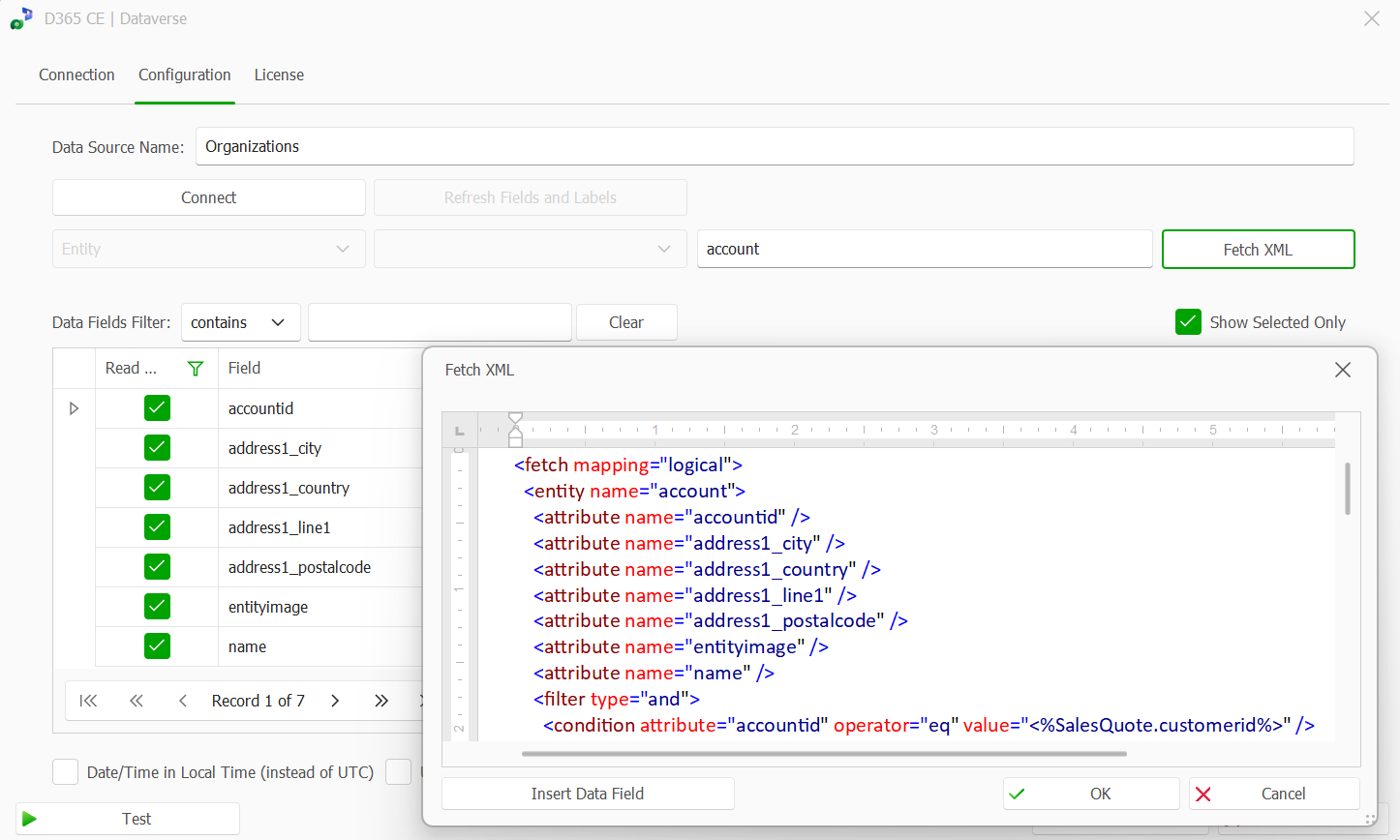
Task: Clear the data fields filter
Action: 626,322
